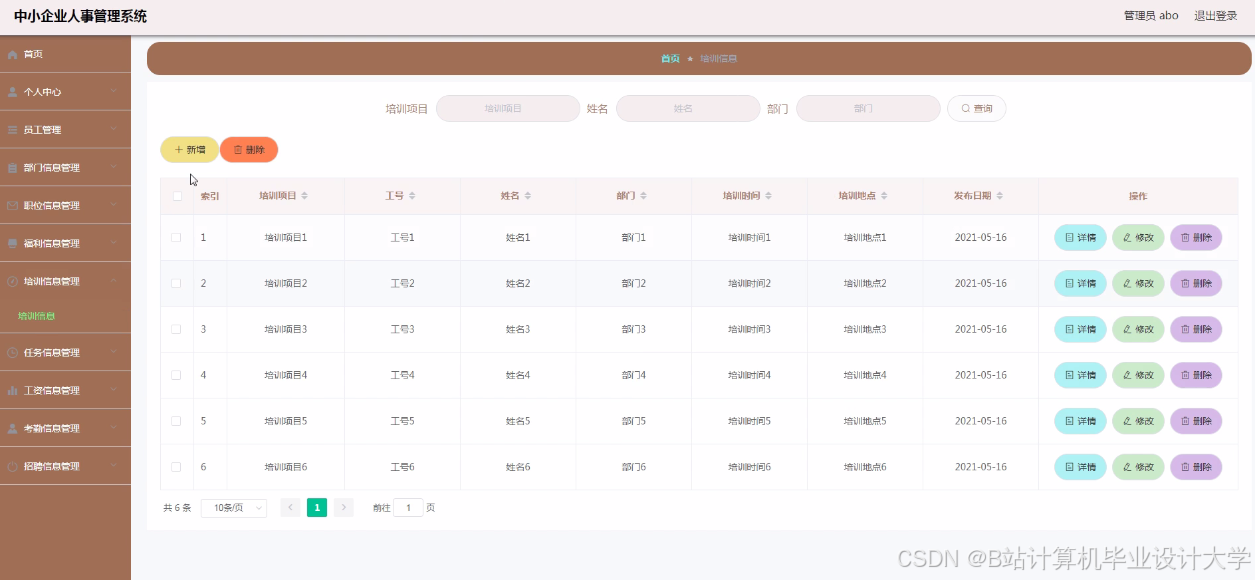Click the icon beside 培训信息管理
1255x580 pixels.
pos(13,282)
